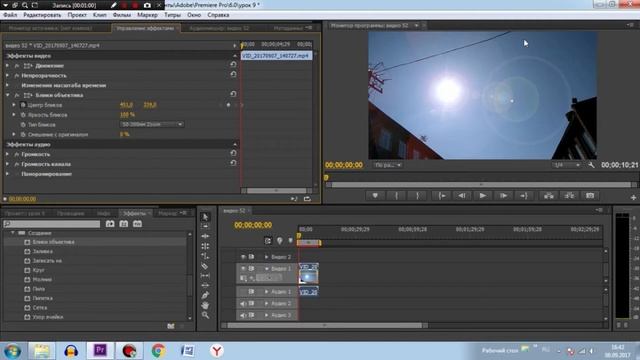Toggle snap in the timeline

pos(268,241)
